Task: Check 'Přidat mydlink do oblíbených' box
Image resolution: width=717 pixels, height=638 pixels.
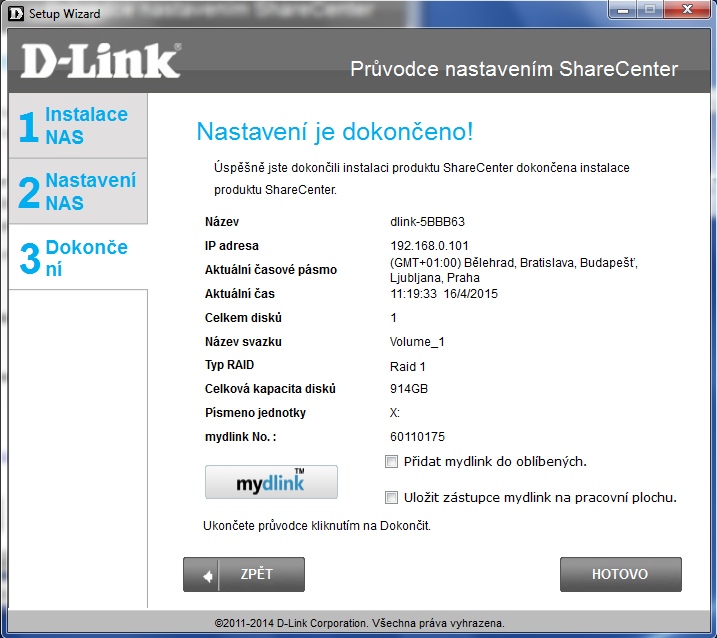Action: pyautogui.click(x=391, y=461)
